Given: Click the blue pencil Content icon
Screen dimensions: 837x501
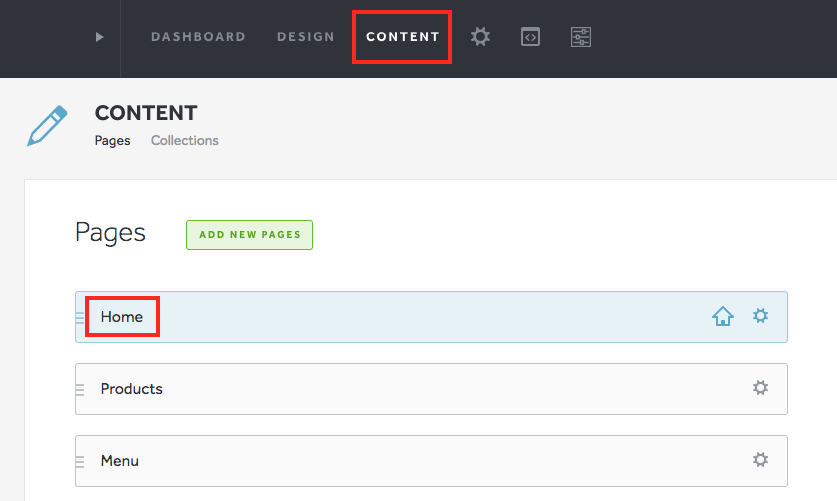Looking at the screenshot, I should click(48, 125).
